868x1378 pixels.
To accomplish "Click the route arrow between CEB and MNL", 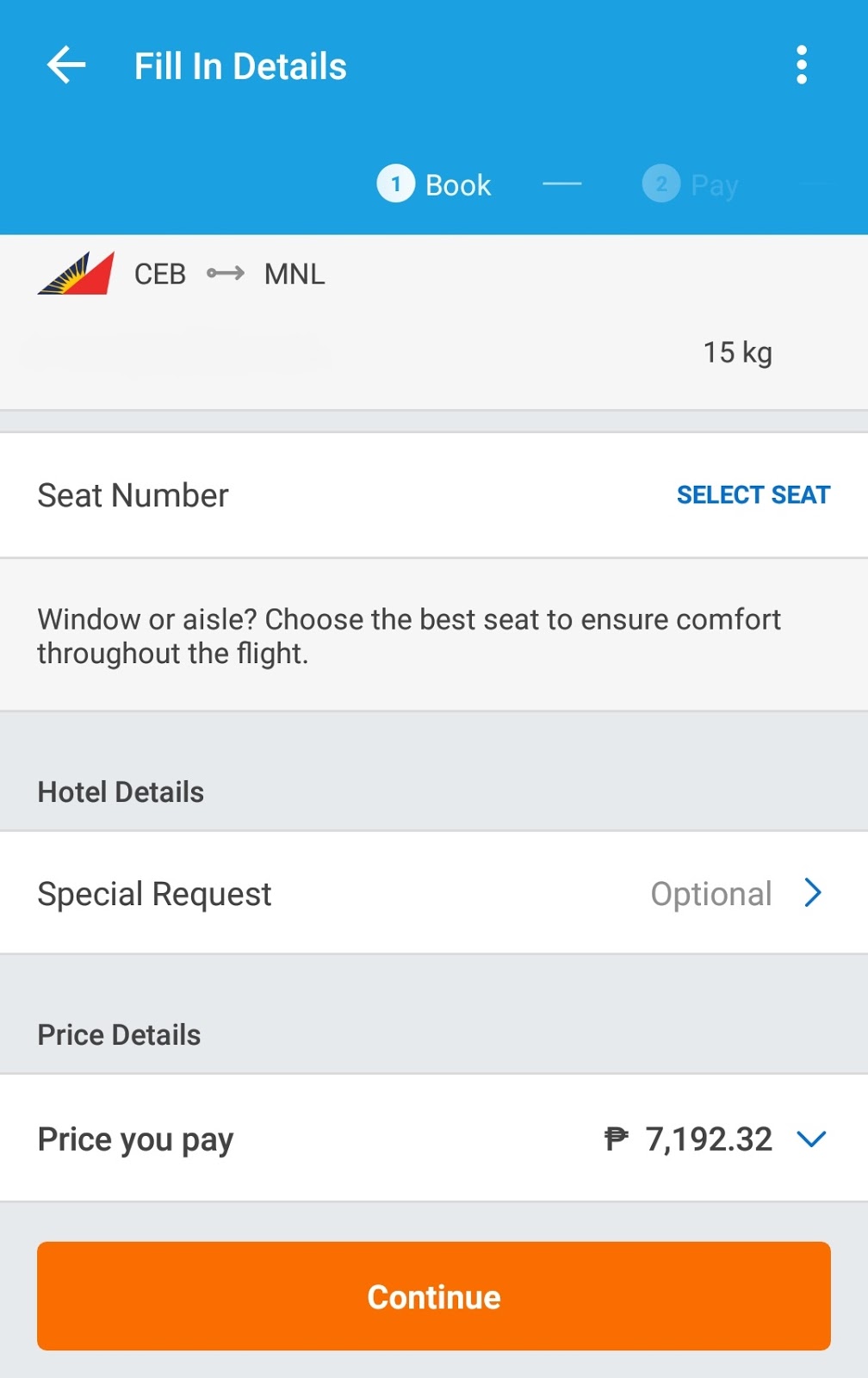I will coord(226,274).
